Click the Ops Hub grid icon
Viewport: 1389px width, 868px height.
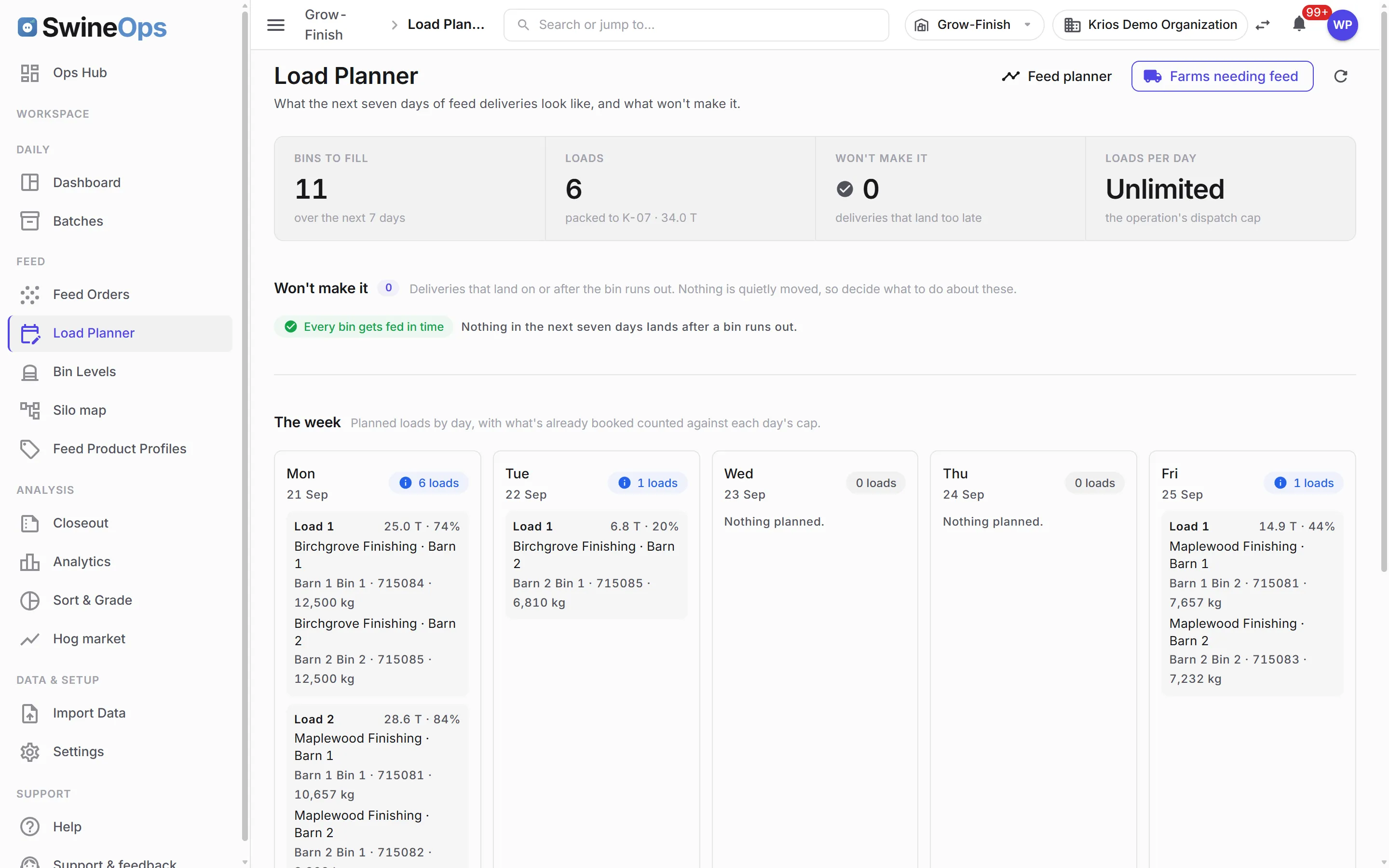[30, 73]
